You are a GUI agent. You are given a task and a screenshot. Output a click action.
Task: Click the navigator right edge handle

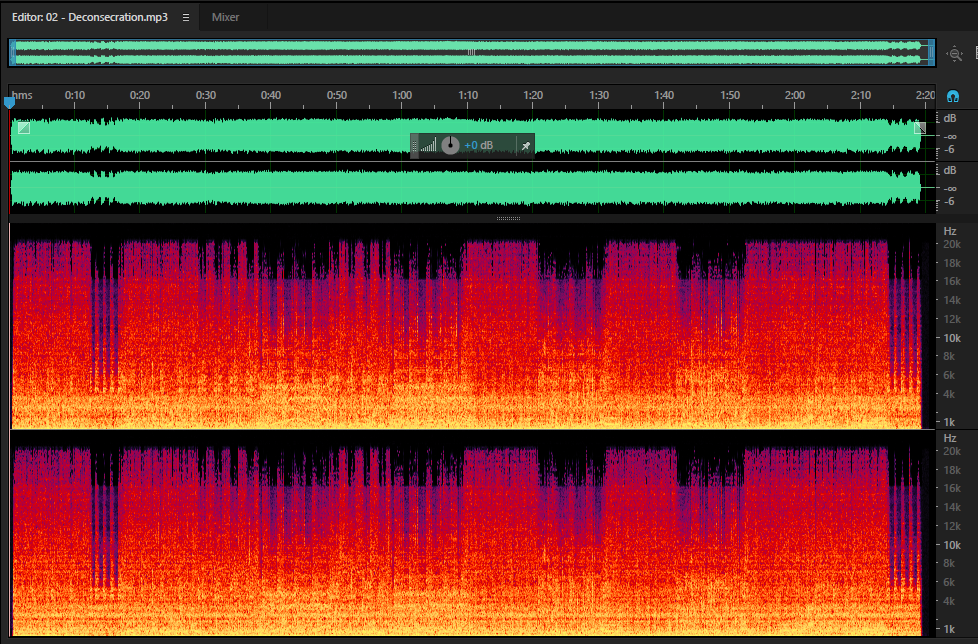[x=931, y=52]
